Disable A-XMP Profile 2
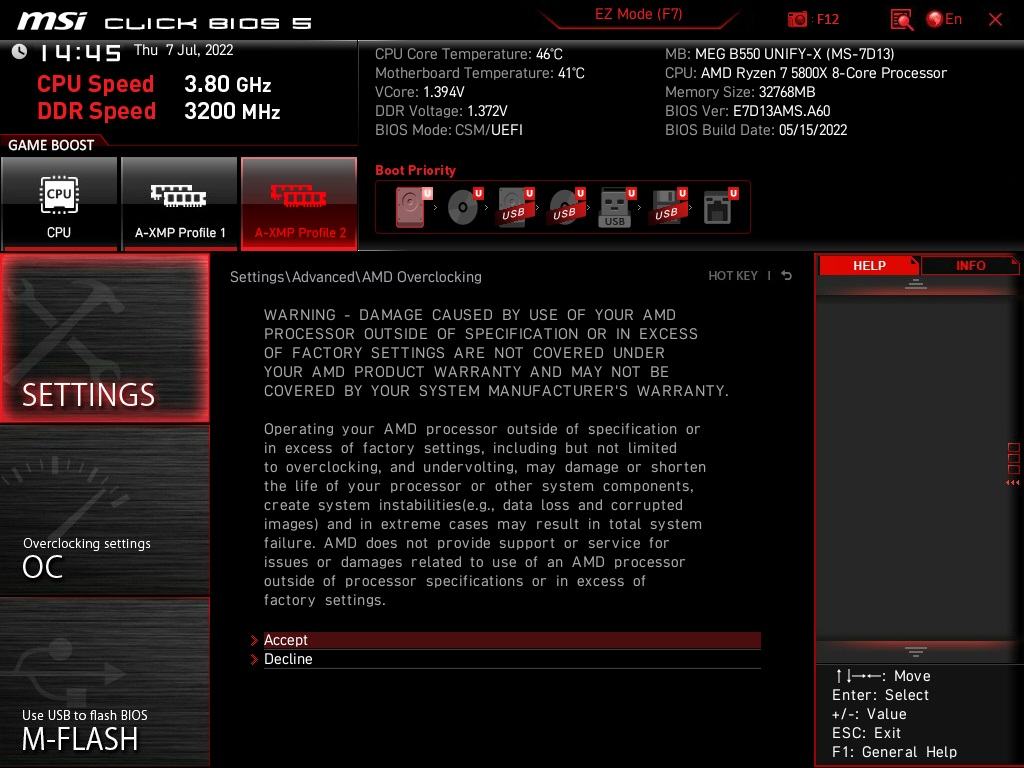Screen dimensions: 1024x768 pos(299,203)
